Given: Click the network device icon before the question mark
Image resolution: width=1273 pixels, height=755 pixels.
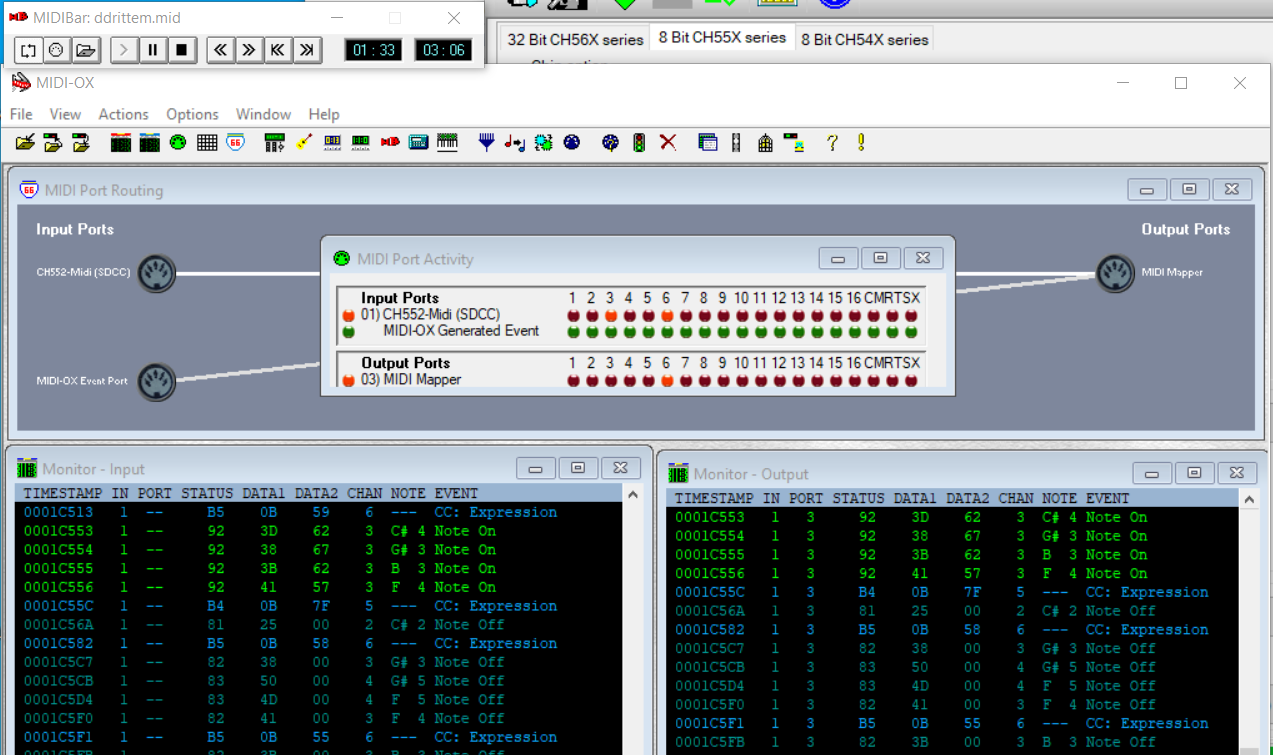Looking at the screenshot, I should tap(794, 143).
